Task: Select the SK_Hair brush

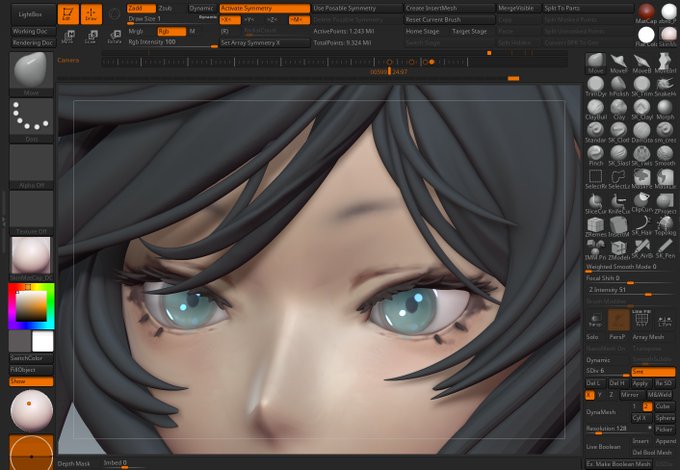Action: (x=642, y=227)
